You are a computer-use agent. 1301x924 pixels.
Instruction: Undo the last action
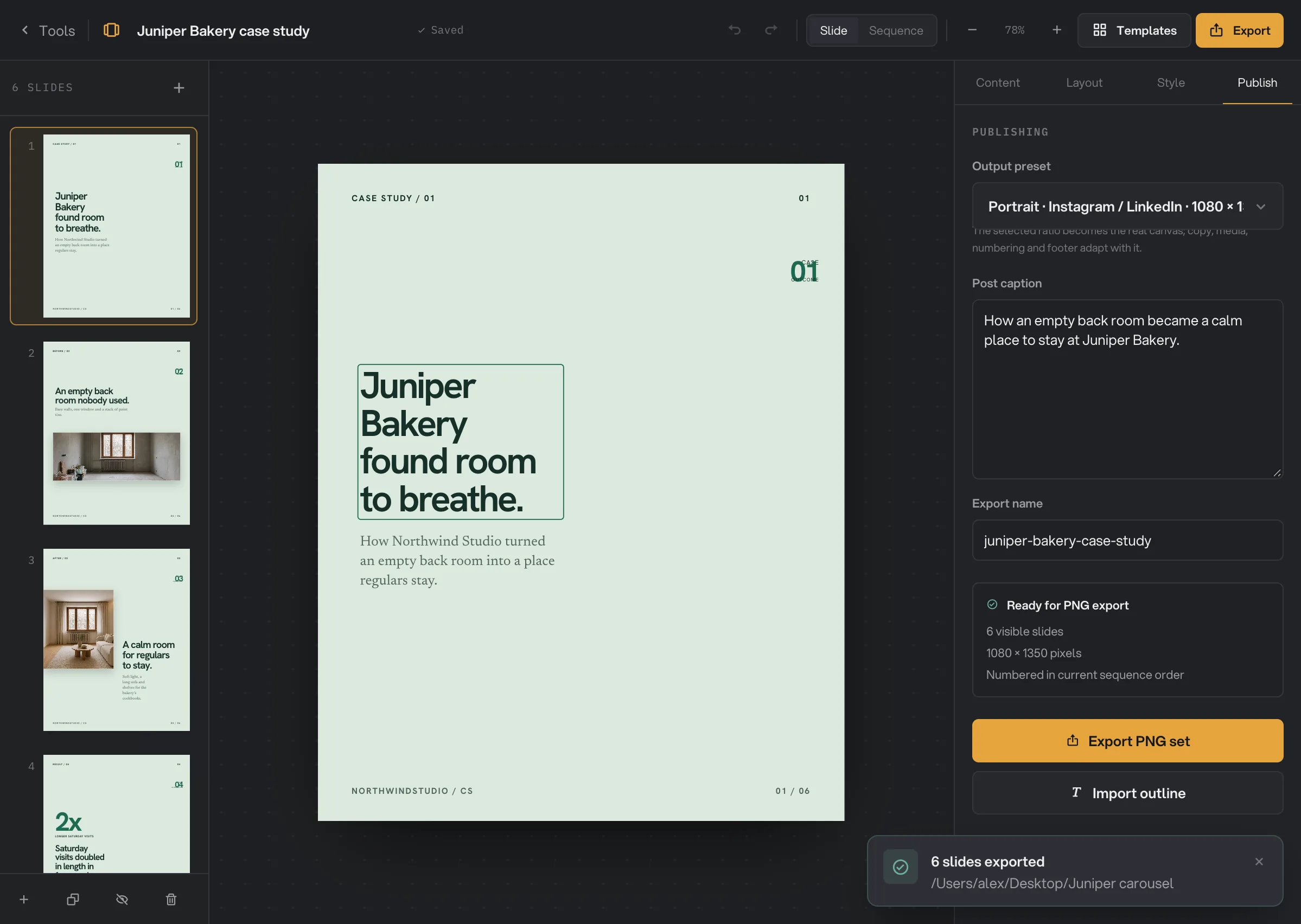click(735, 30)
